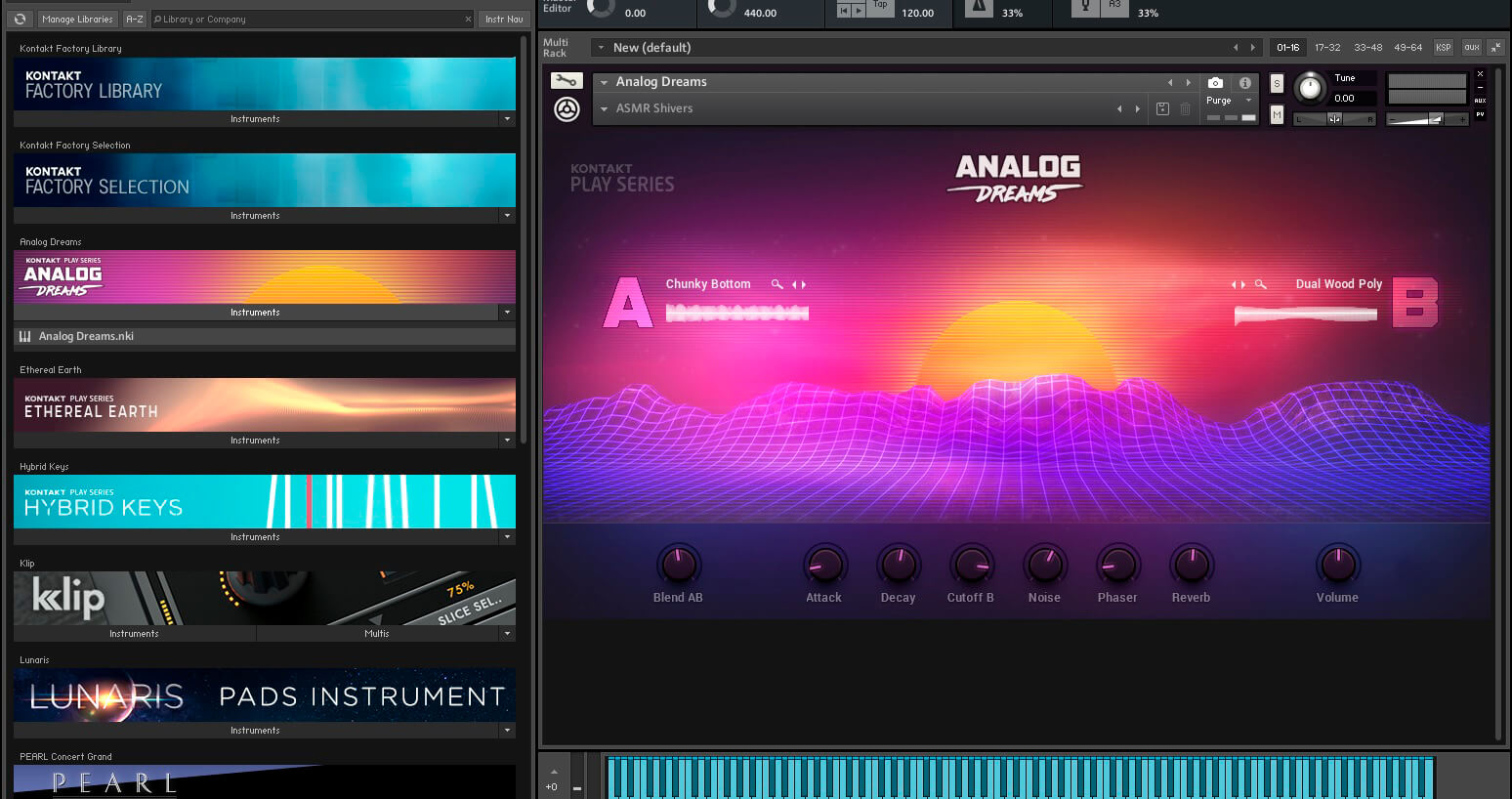Viewport: 1512px width, 799px height.
Task: Save the ASMR Shivers snapshot via the floppy-disk icon
Action: (1162, 108)
